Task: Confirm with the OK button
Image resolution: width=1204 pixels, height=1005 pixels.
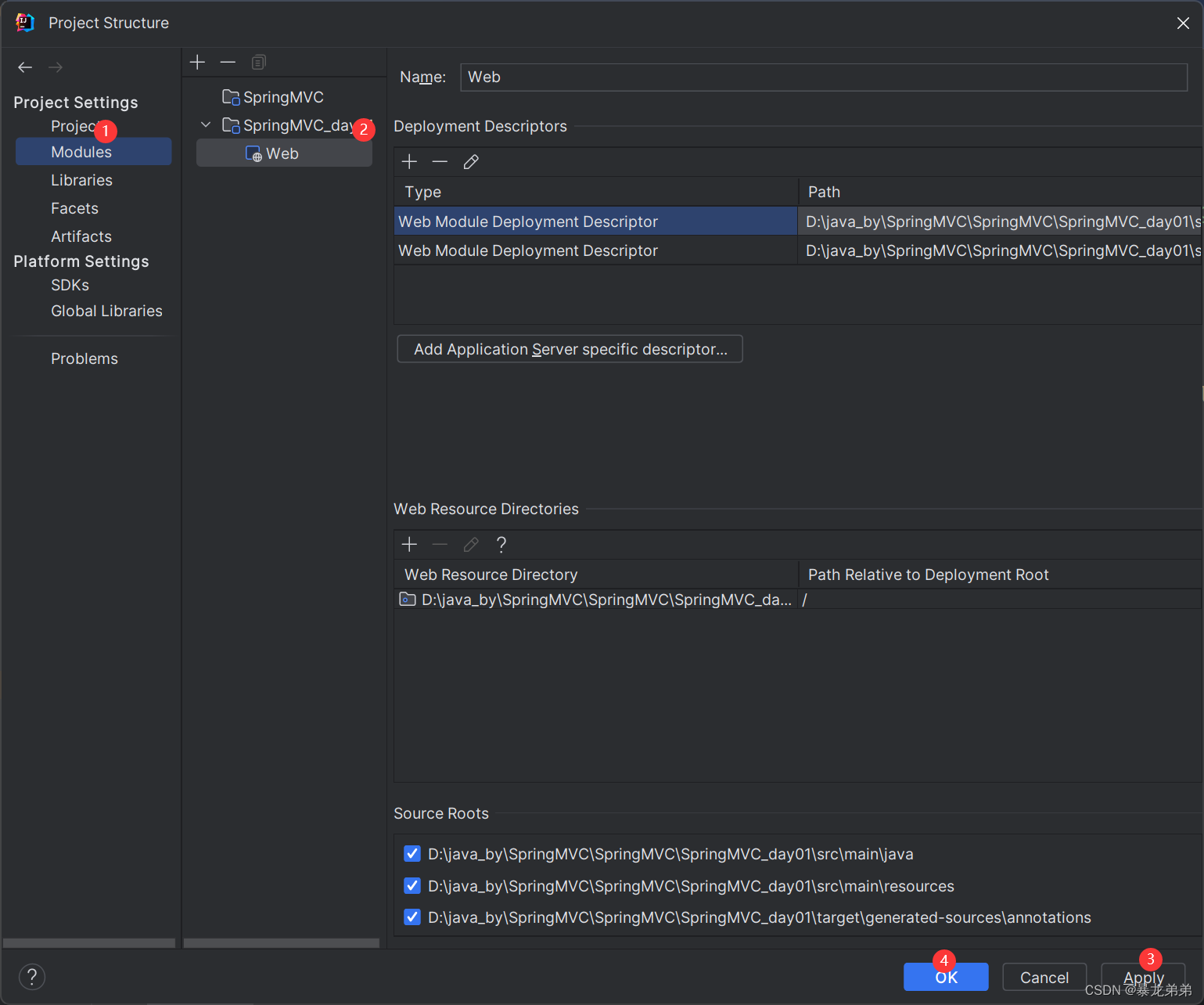Action: point(946,977)
